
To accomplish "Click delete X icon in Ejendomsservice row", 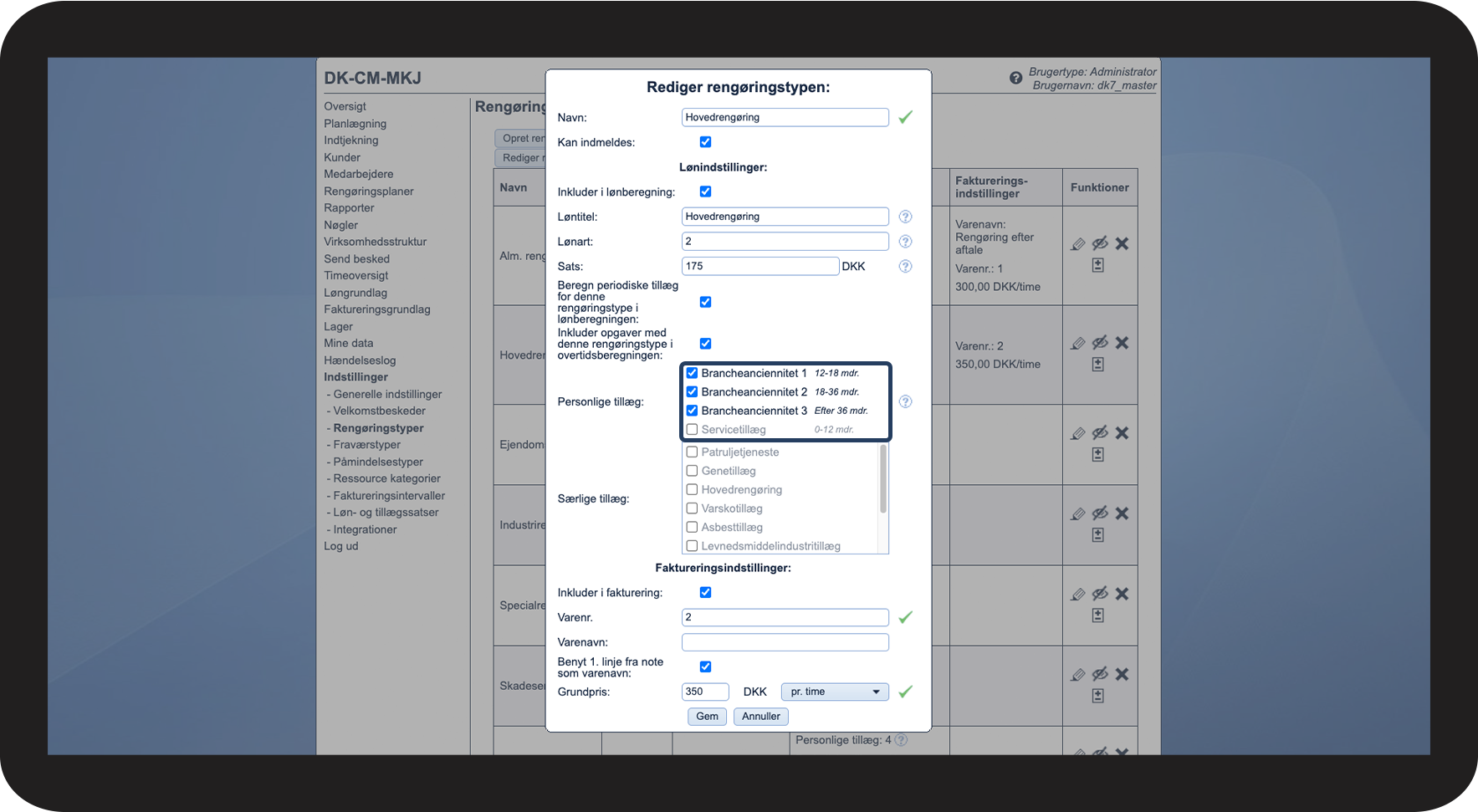I will point(1122,433).
